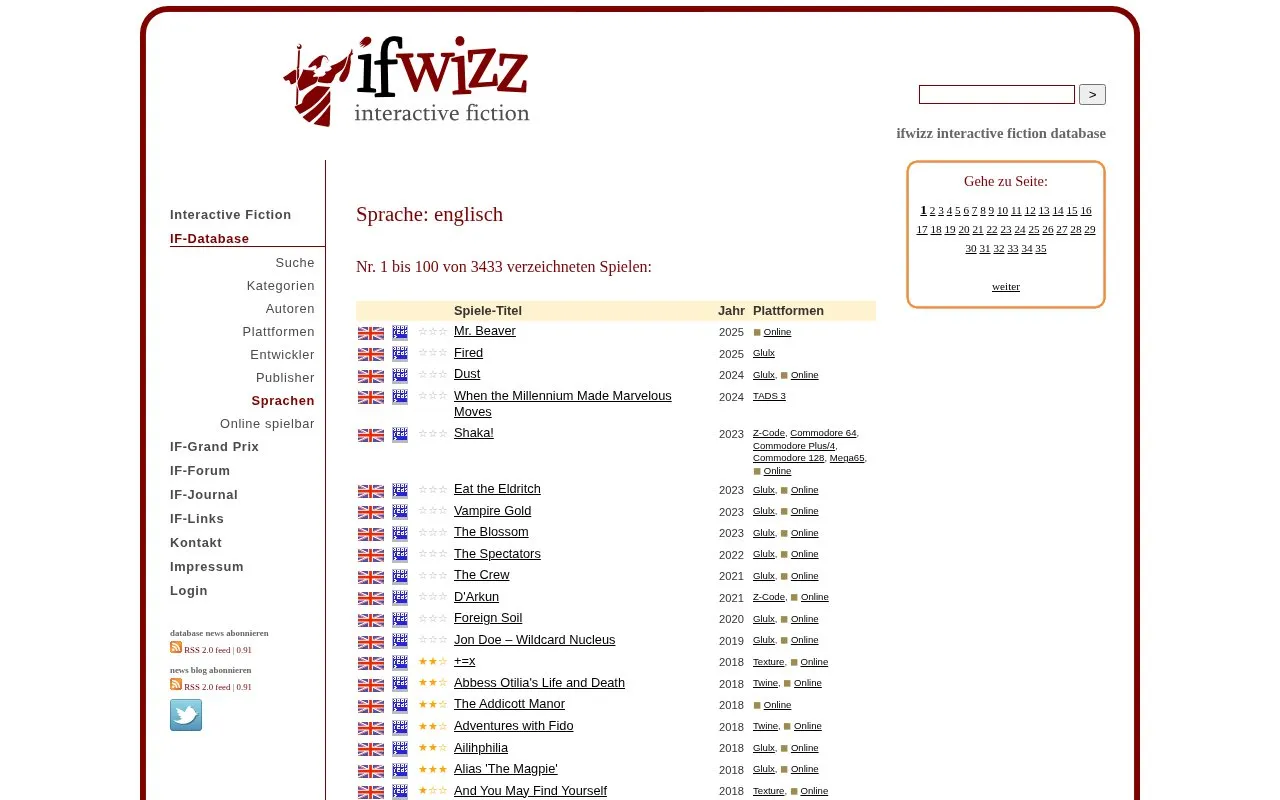
Task: Open the Twine link for Adventures with Fido
Action: click(x=765, y=726)
